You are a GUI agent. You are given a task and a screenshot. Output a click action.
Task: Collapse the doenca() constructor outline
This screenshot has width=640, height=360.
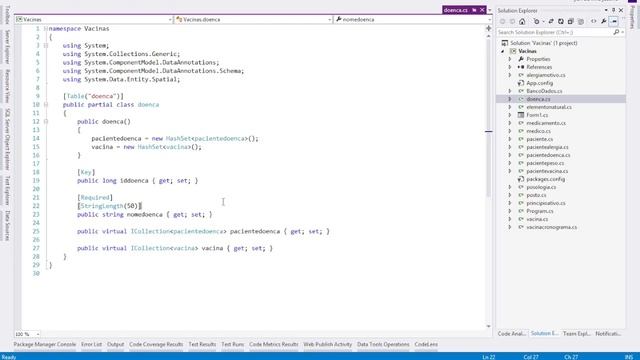[46, 121]
